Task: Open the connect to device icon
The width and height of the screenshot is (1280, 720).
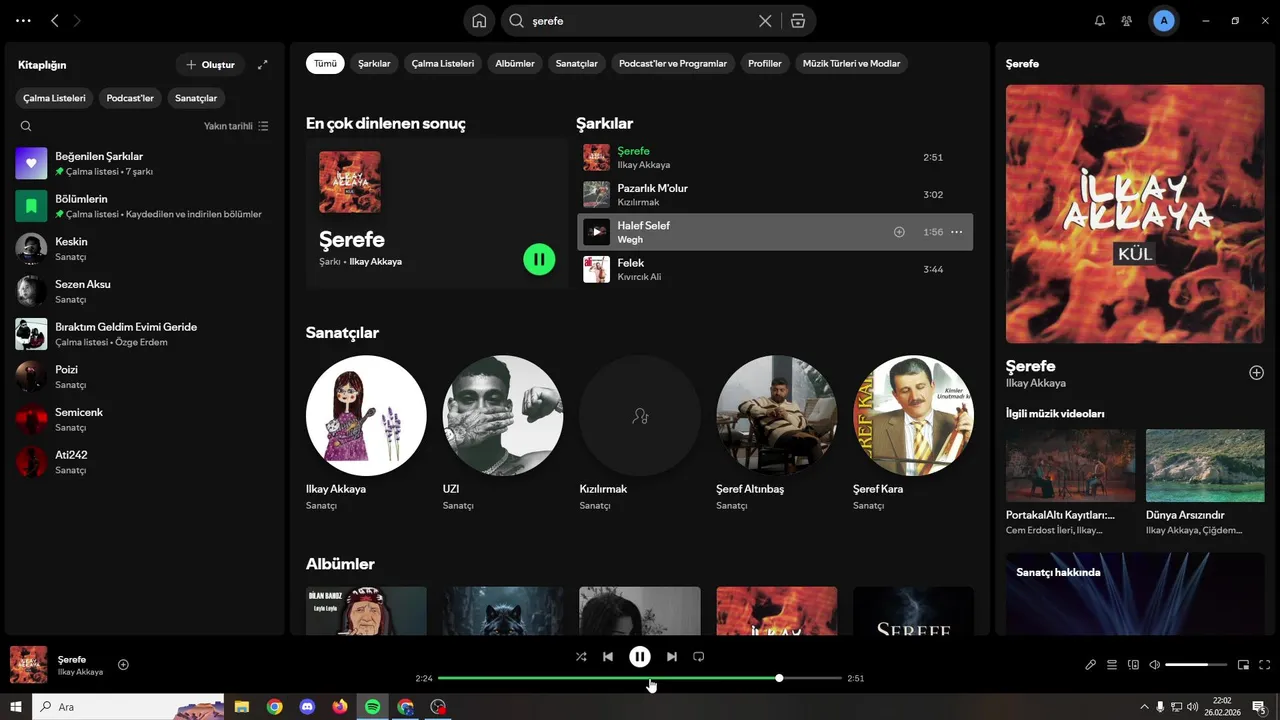Action: tap(1133, 664)
